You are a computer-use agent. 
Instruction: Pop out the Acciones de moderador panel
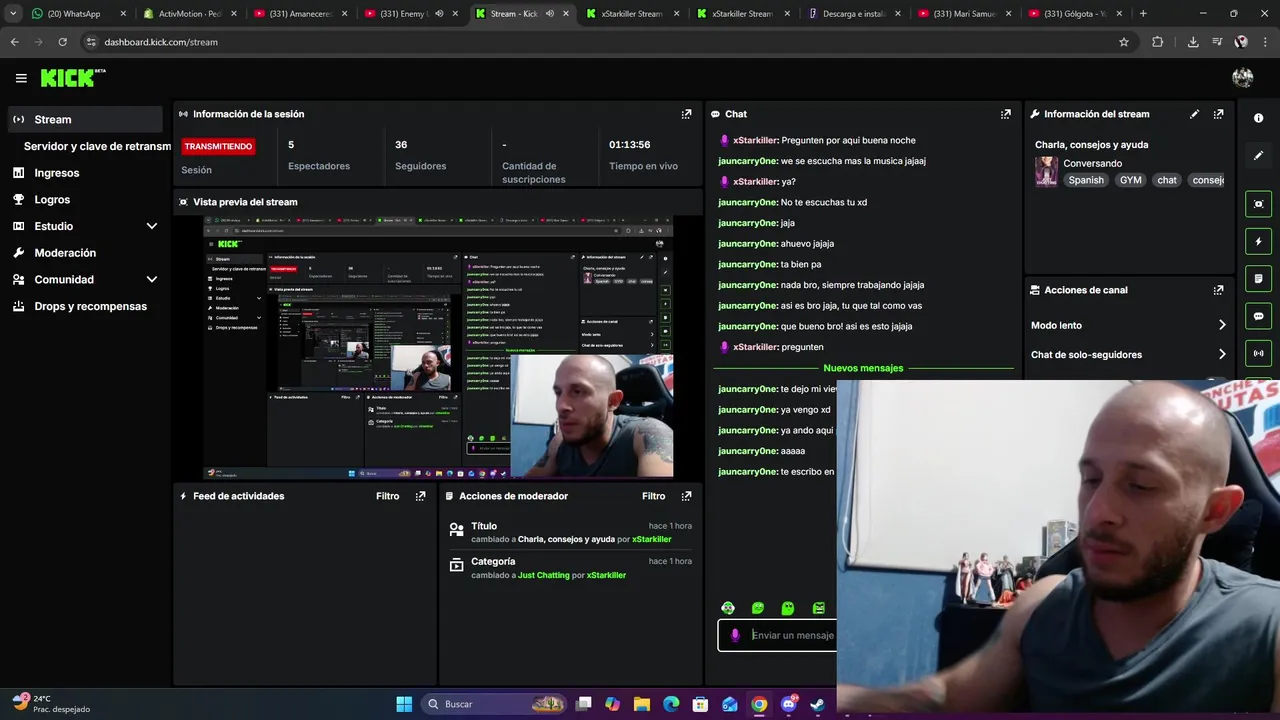[686, 496]
